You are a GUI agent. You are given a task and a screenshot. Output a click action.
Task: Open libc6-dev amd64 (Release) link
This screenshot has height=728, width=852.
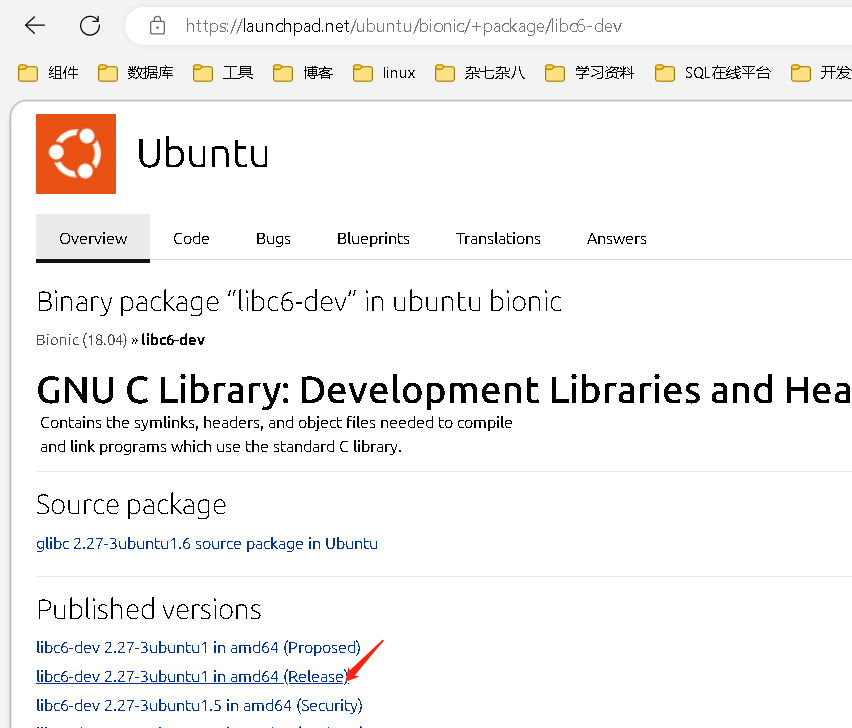[190, 677]
